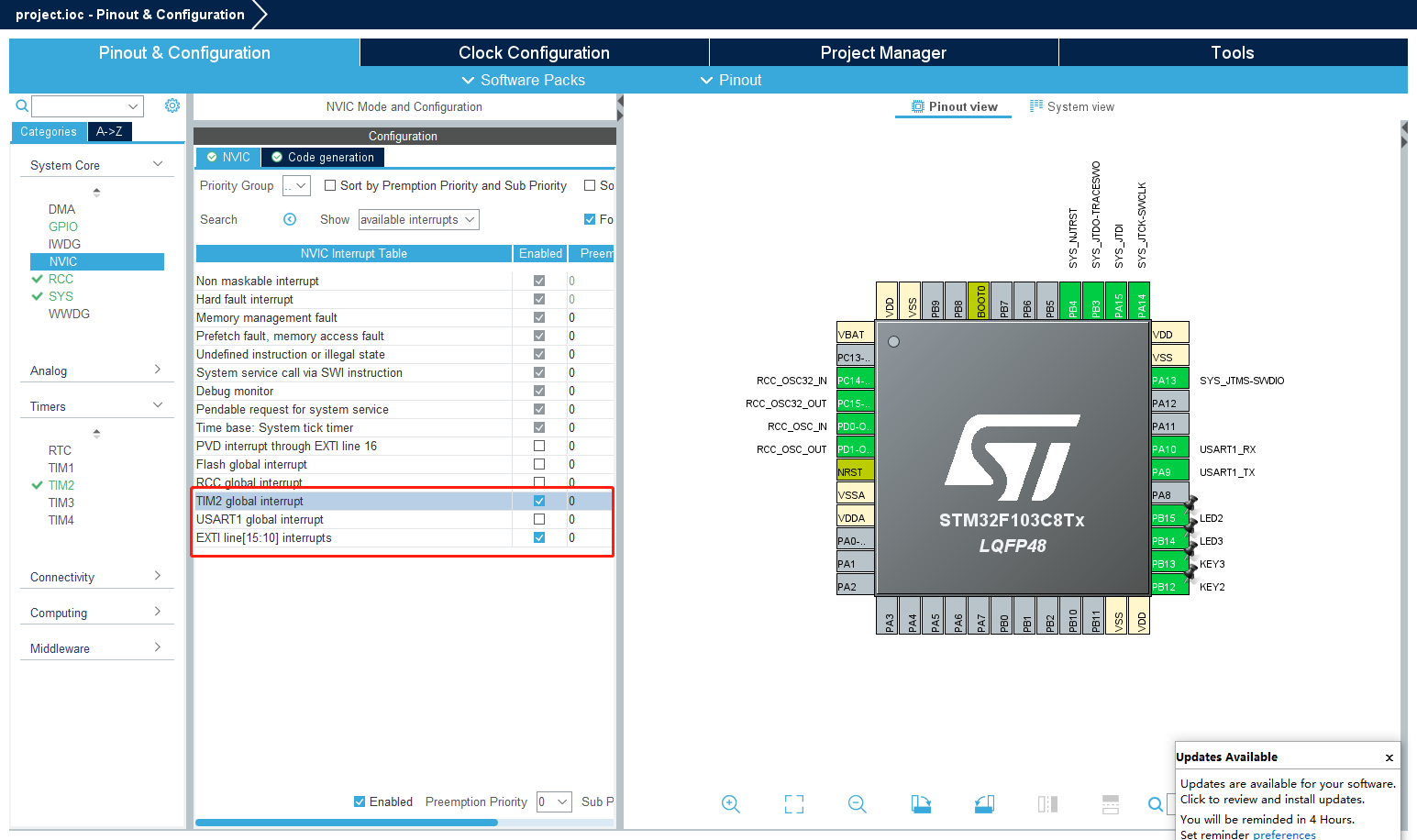Toggle TIM2 global interrupt enabled checkbox
This screenshot has height=840, width=1417.
click(539, 501)
